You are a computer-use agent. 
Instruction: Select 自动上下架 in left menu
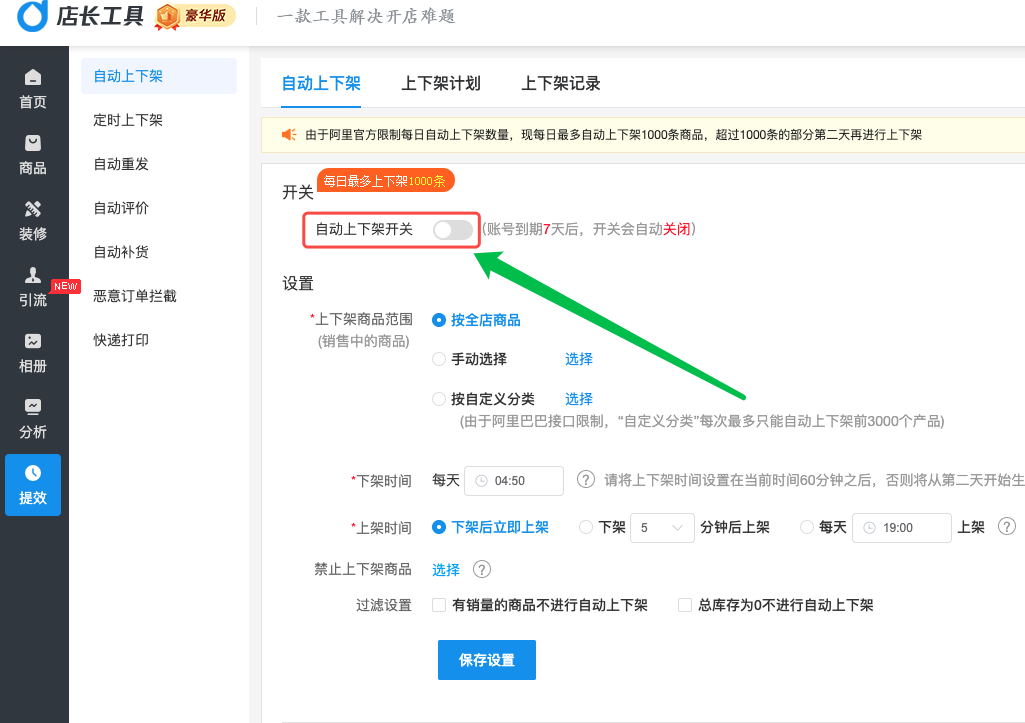click(x=159, y=76)
